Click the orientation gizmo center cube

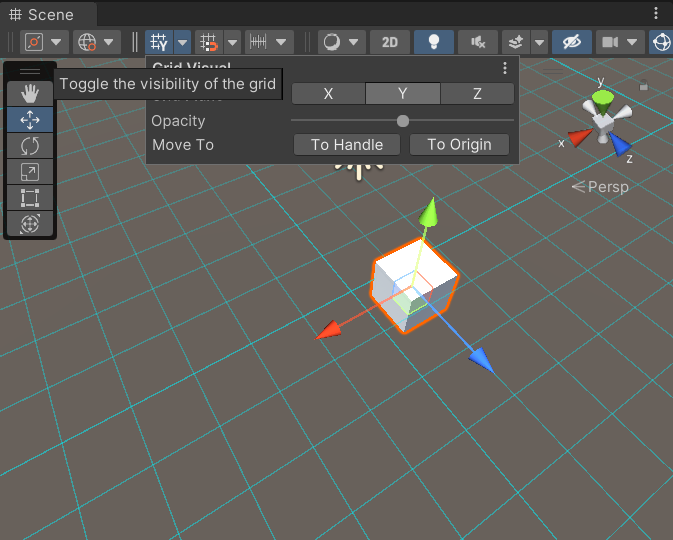tap(603, 124)
